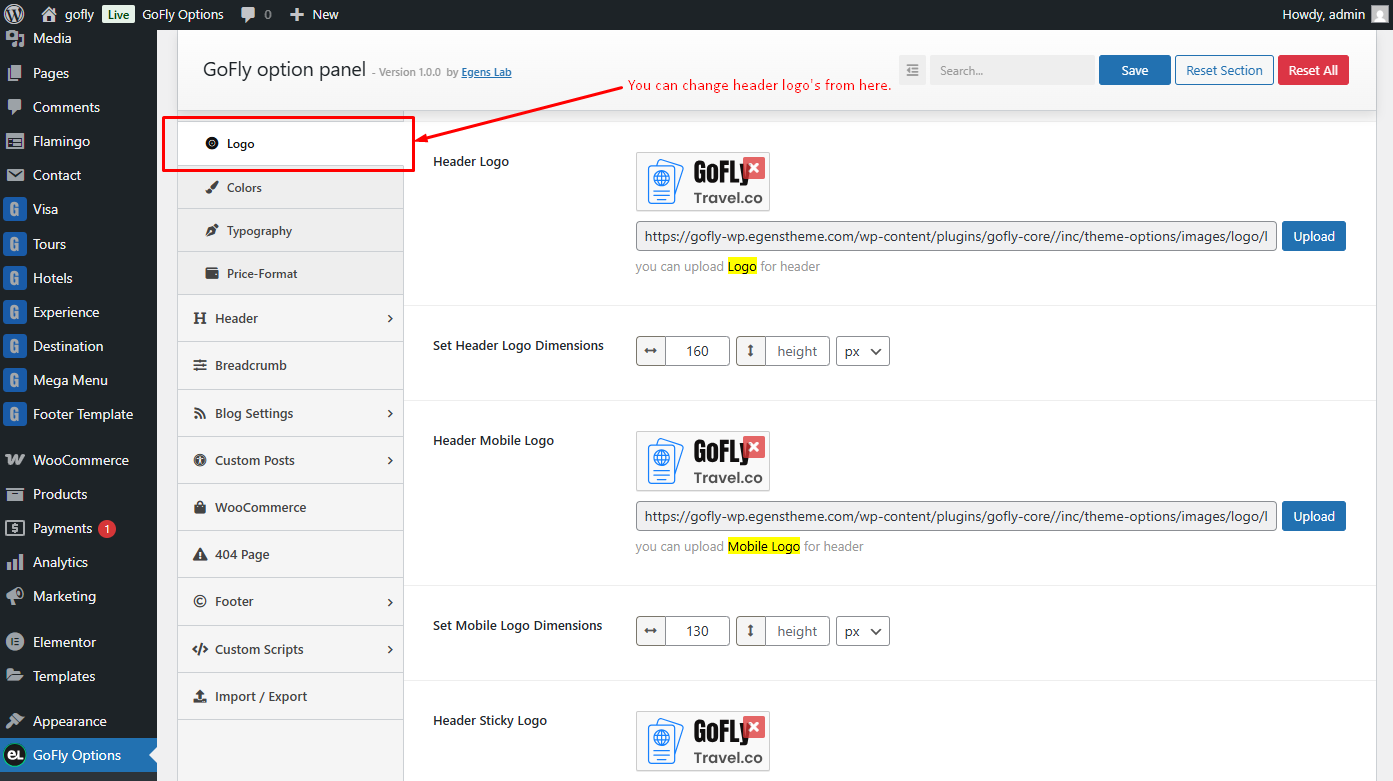
Task: Click the Visa post type icon
Action: 15,209
